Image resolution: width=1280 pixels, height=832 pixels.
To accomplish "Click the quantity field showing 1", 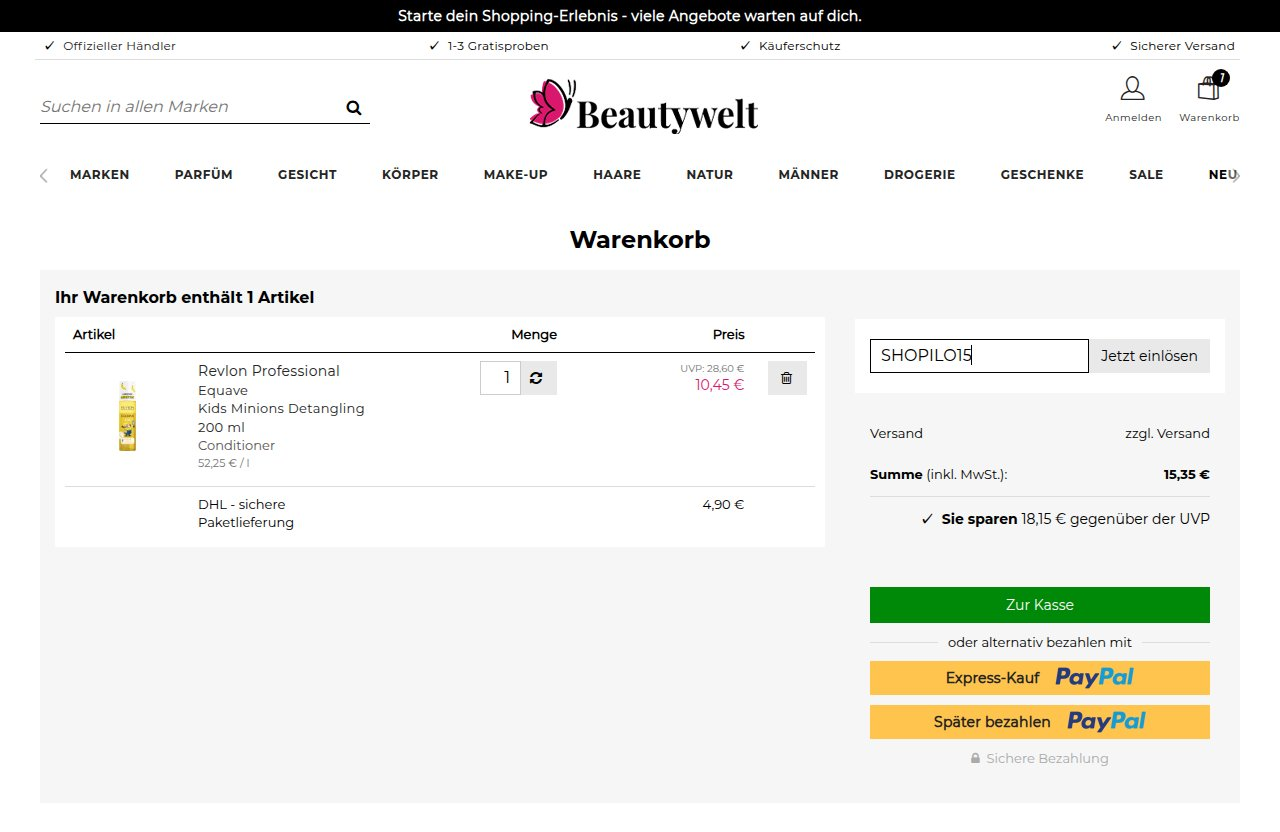I will [500, 378].
